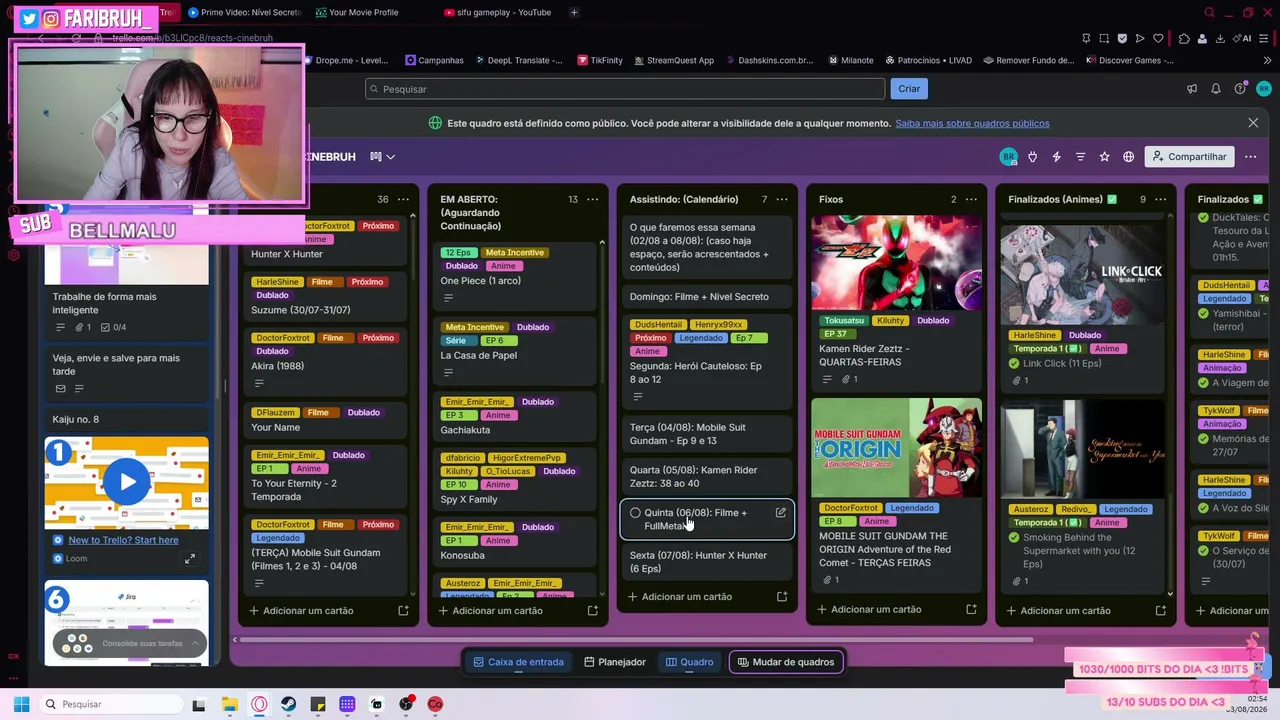The width and height of the screenshot is (1280, 720).
Task: Open the EM ABERTO list actions menu
Action: coord(592,199)
